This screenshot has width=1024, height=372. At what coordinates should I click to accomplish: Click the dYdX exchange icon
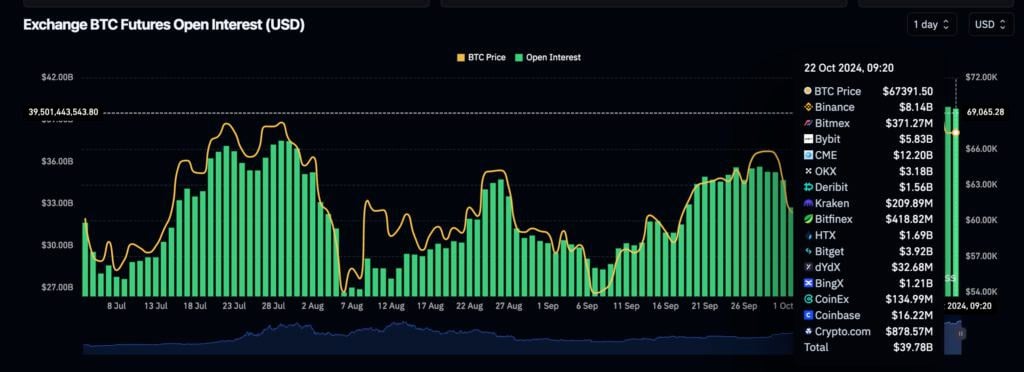point(808,267)
